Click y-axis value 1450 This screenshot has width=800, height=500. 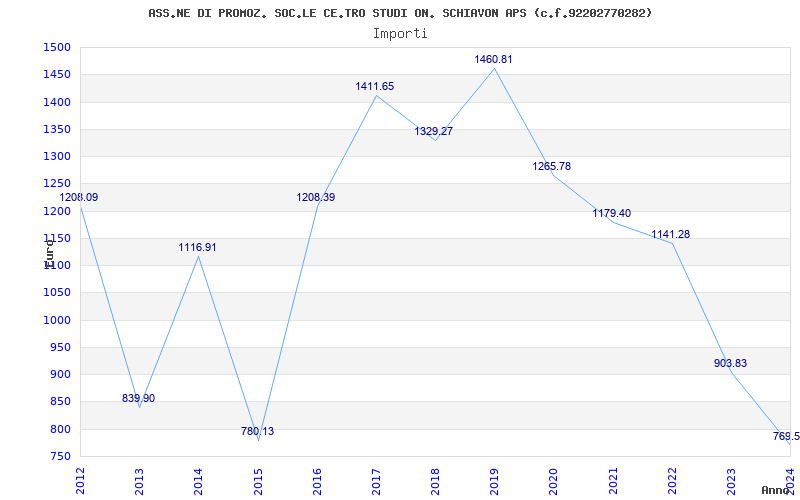(x=57, y=75)
